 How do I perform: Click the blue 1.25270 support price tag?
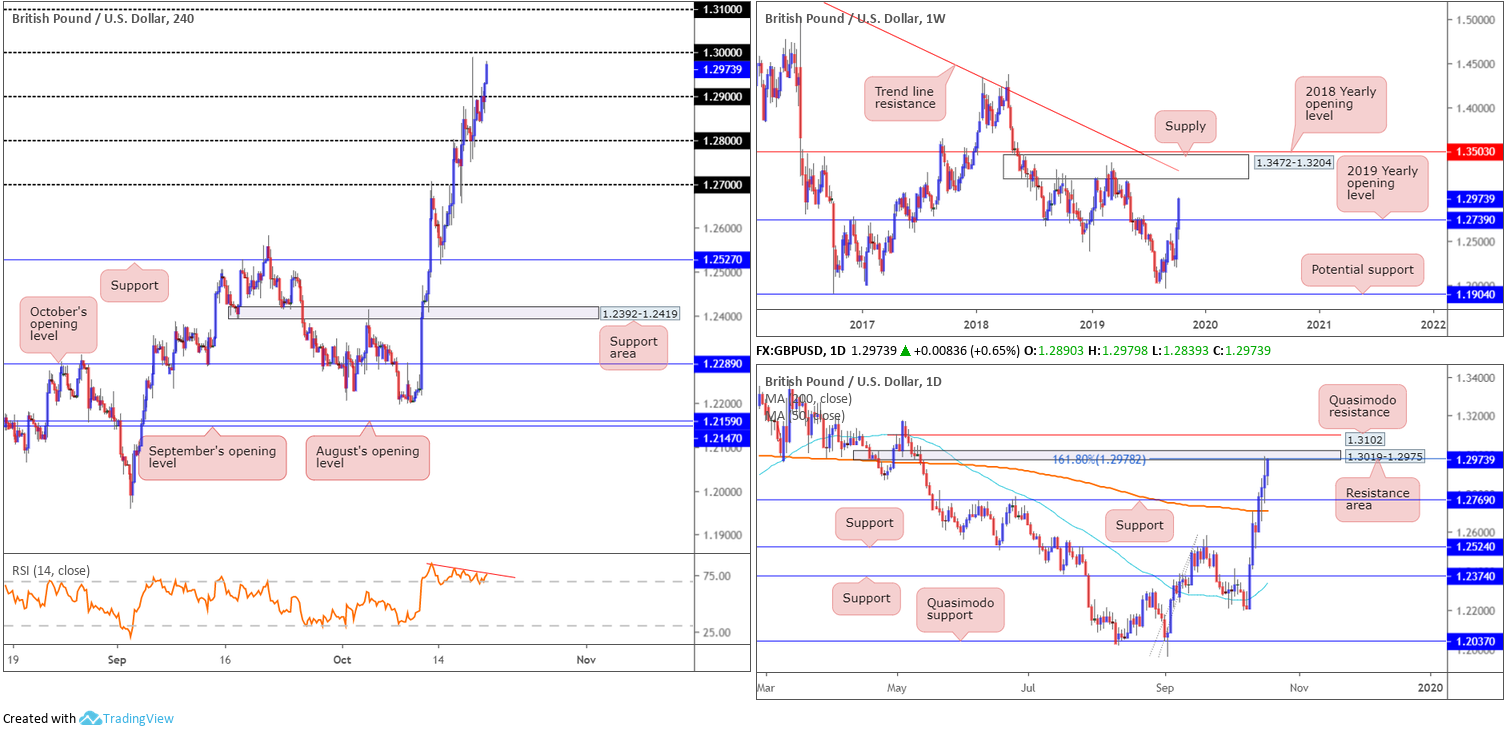(x=722, y=259)
